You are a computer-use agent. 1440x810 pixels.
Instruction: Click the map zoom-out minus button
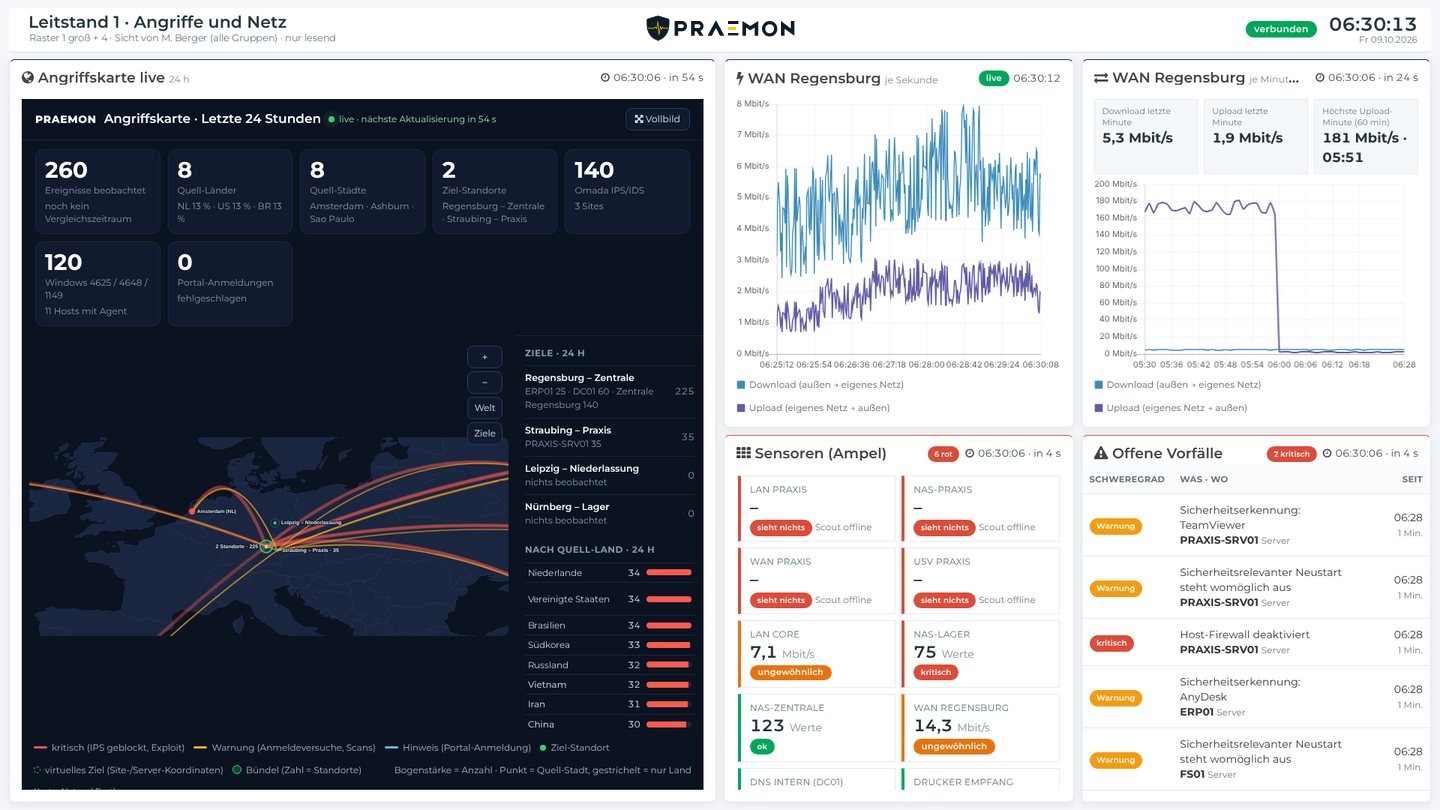coord(485,382)
